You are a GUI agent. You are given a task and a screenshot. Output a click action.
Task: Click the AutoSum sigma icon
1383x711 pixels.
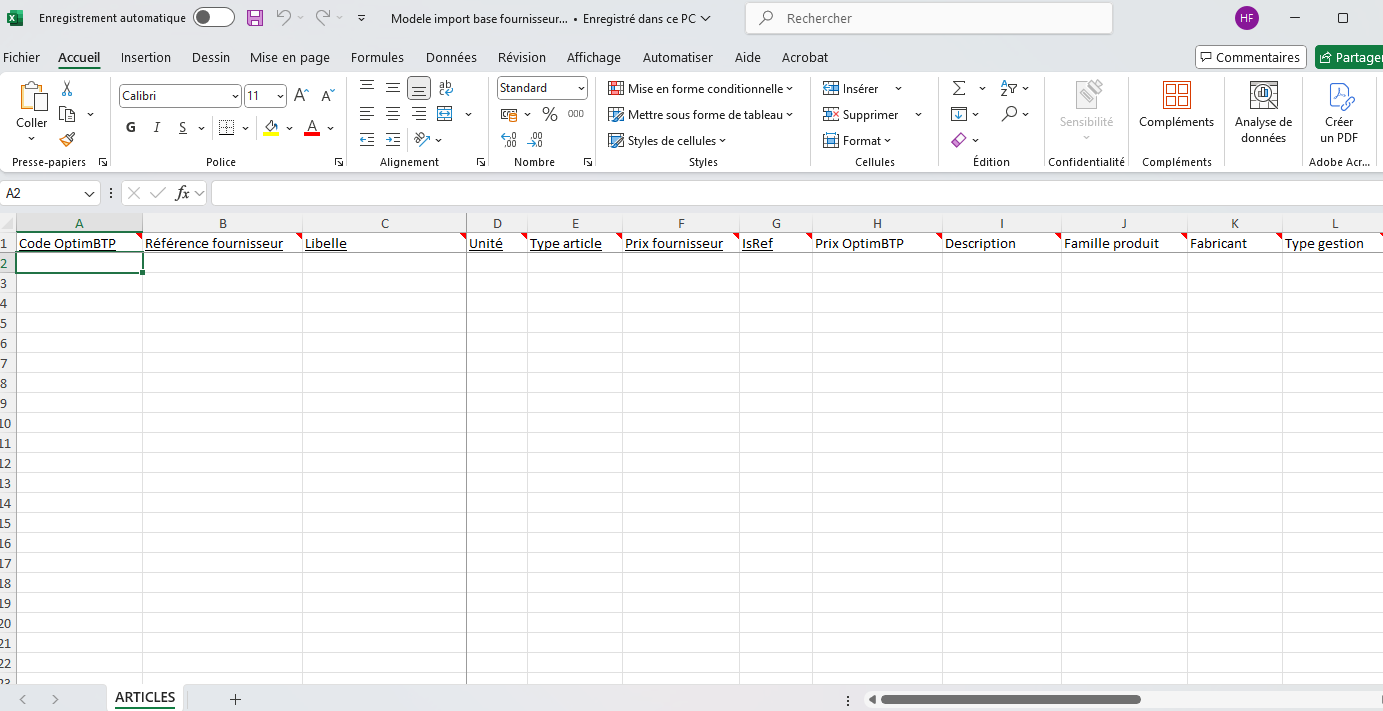tap(961, 88)
